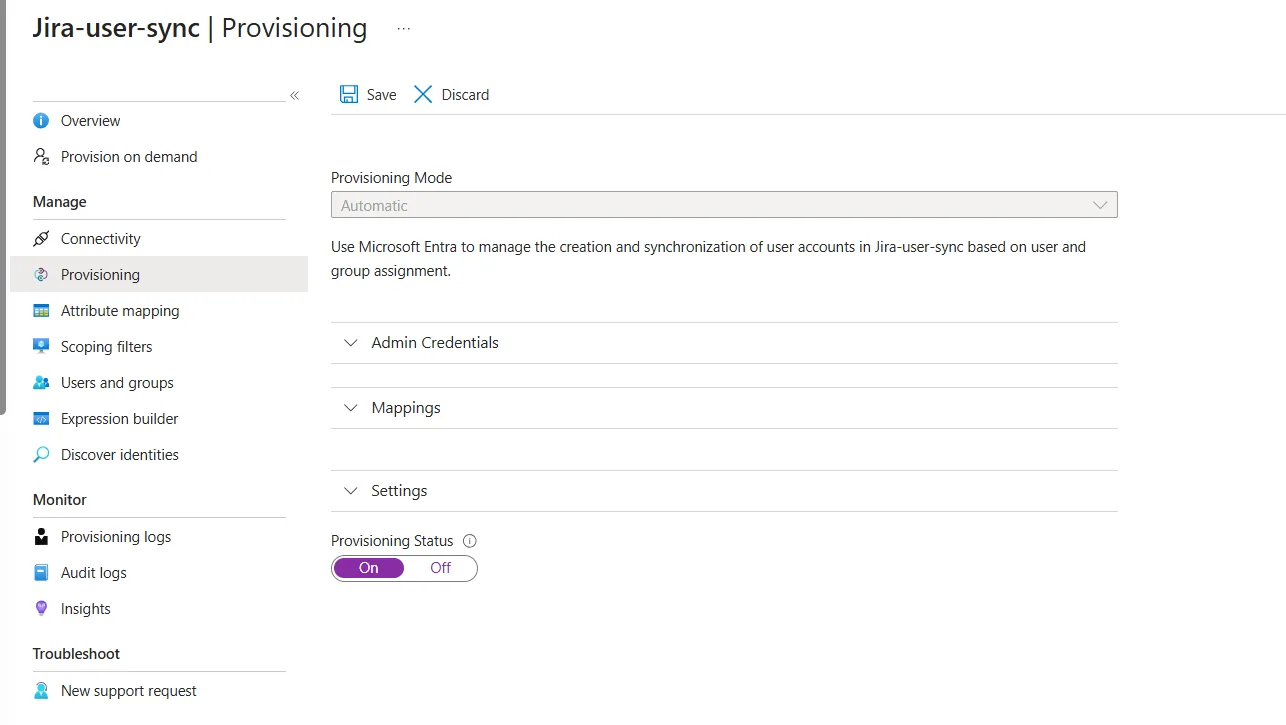
Task: Click the Attribute mapping table icon
Action: (41, 311)
